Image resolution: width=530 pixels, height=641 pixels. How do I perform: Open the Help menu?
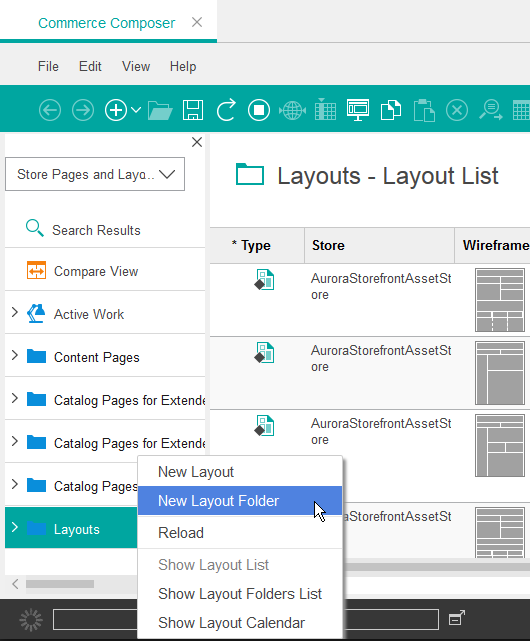[183, 66]
